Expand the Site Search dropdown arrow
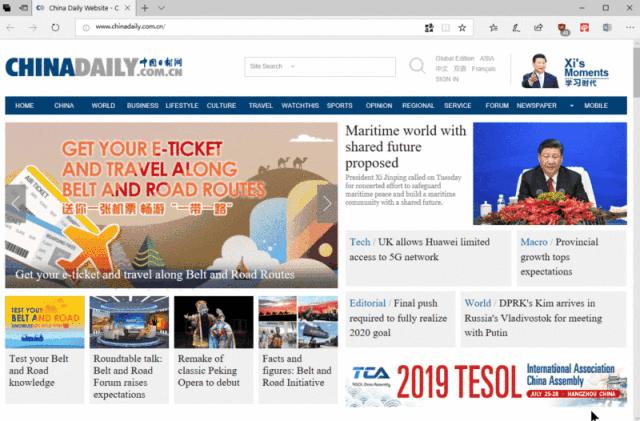 pyautogui.click(x=293, y=66)
